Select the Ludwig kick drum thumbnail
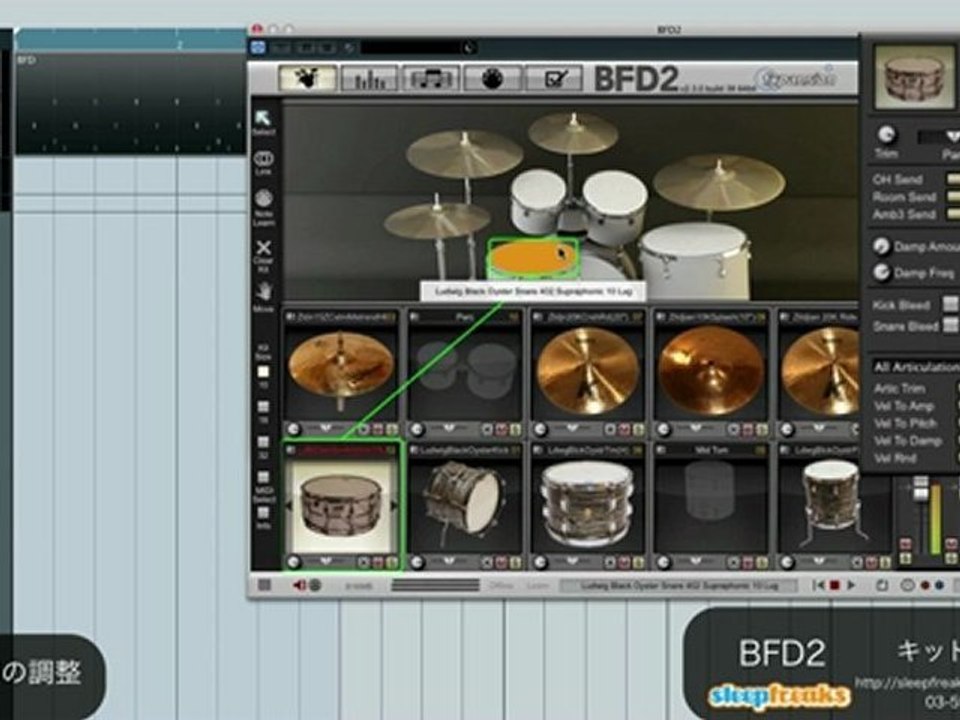This screenshot has height=720, width=960. pos(465,504)
